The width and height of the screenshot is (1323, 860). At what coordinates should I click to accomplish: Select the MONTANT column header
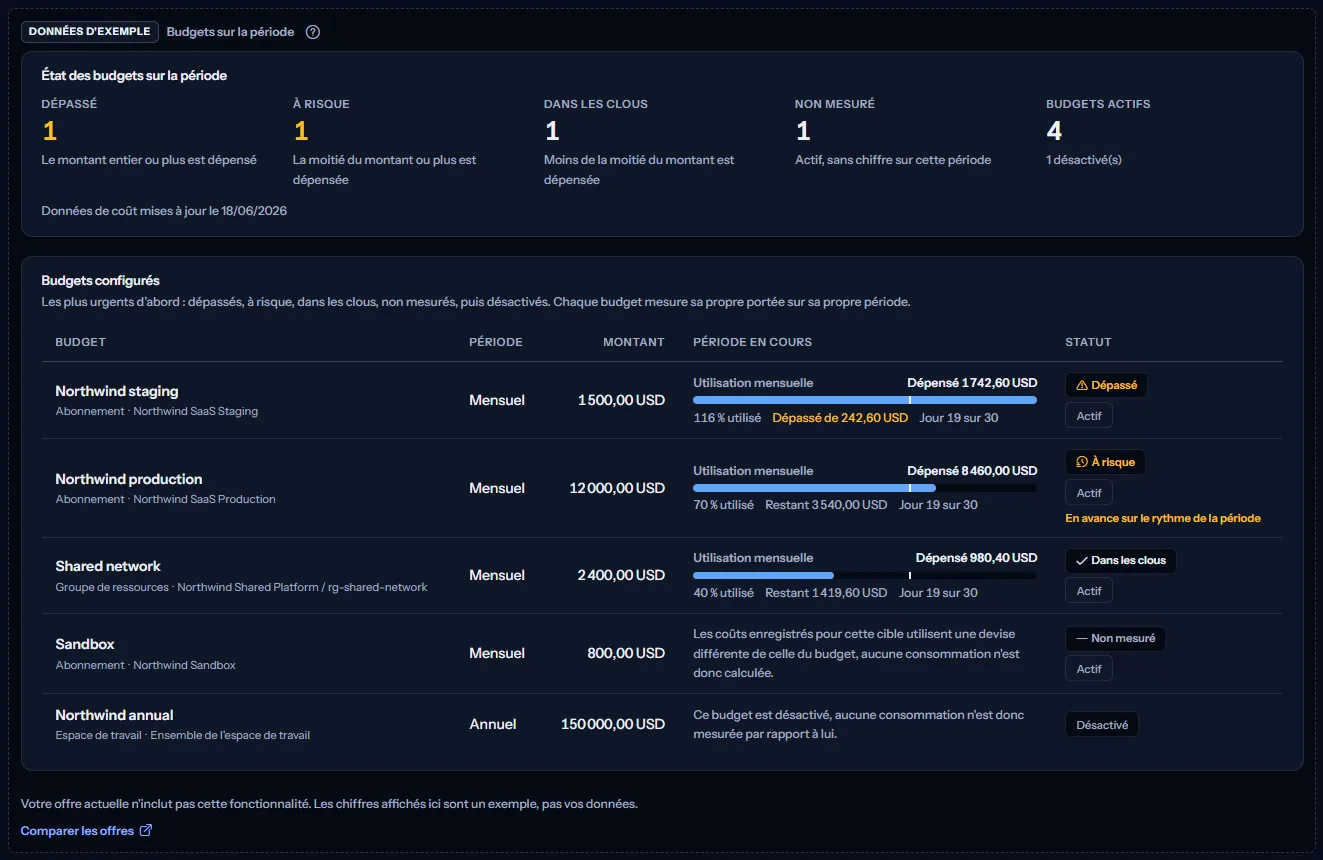click(x=634, y=342)
